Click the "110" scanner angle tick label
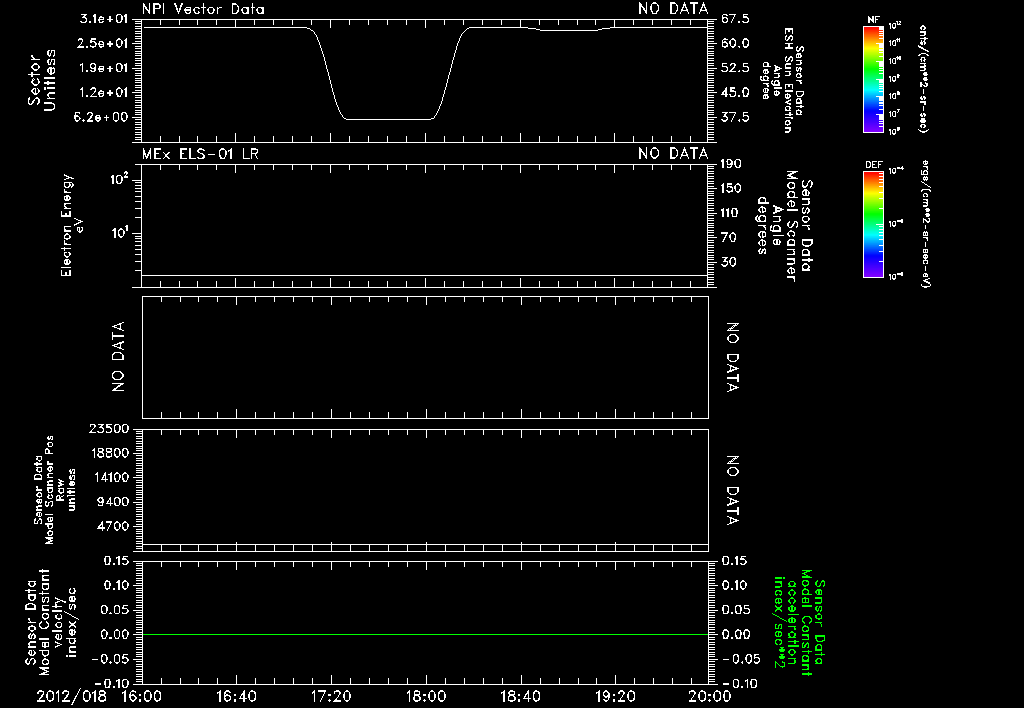The image size is (1024, 708). [731, 213]
